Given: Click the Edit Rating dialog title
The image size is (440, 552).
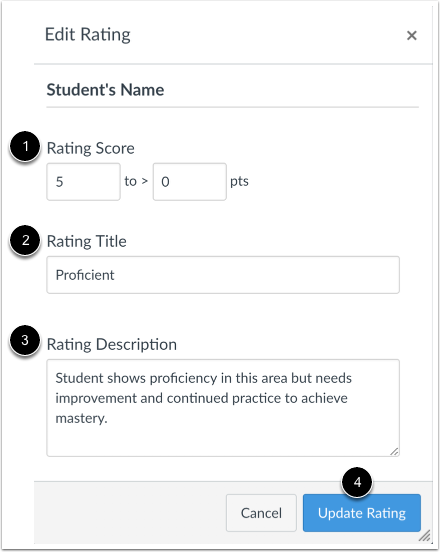Looking at the screenshot, I should coord(88,35).
